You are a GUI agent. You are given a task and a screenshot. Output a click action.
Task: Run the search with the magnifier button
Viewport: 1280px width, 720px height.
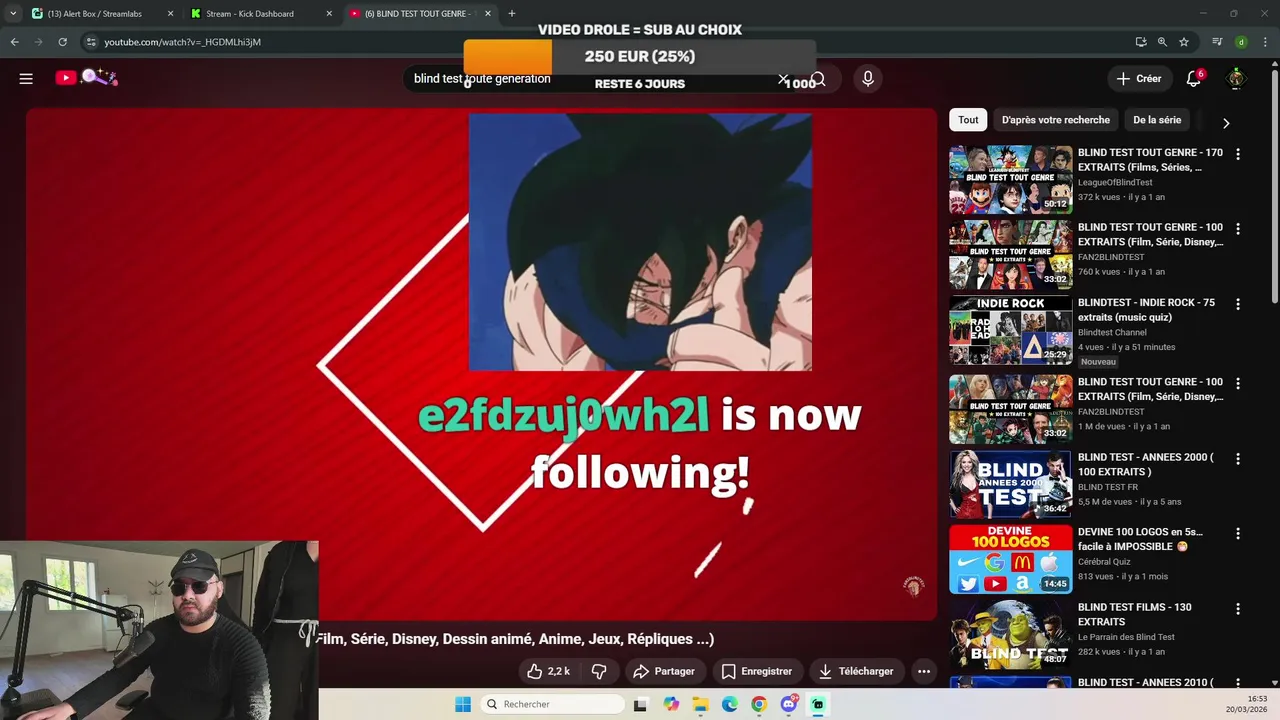(x=818, y=79)
